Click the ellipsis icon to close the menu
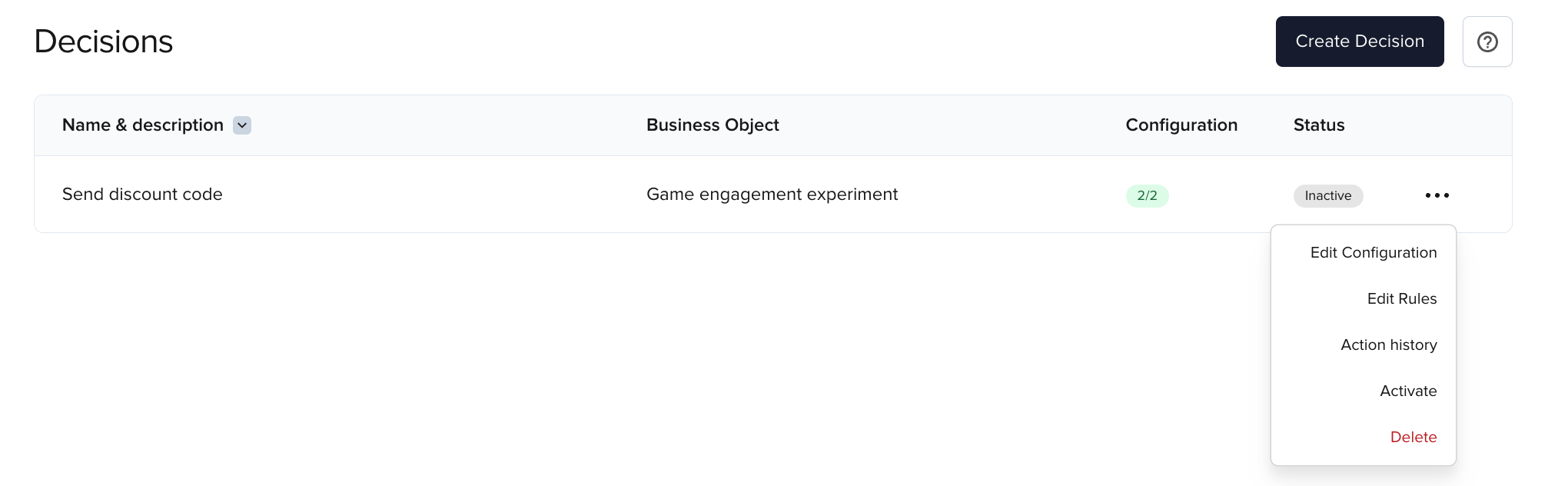The image size is (1568, 486). tap(1436, 195)
